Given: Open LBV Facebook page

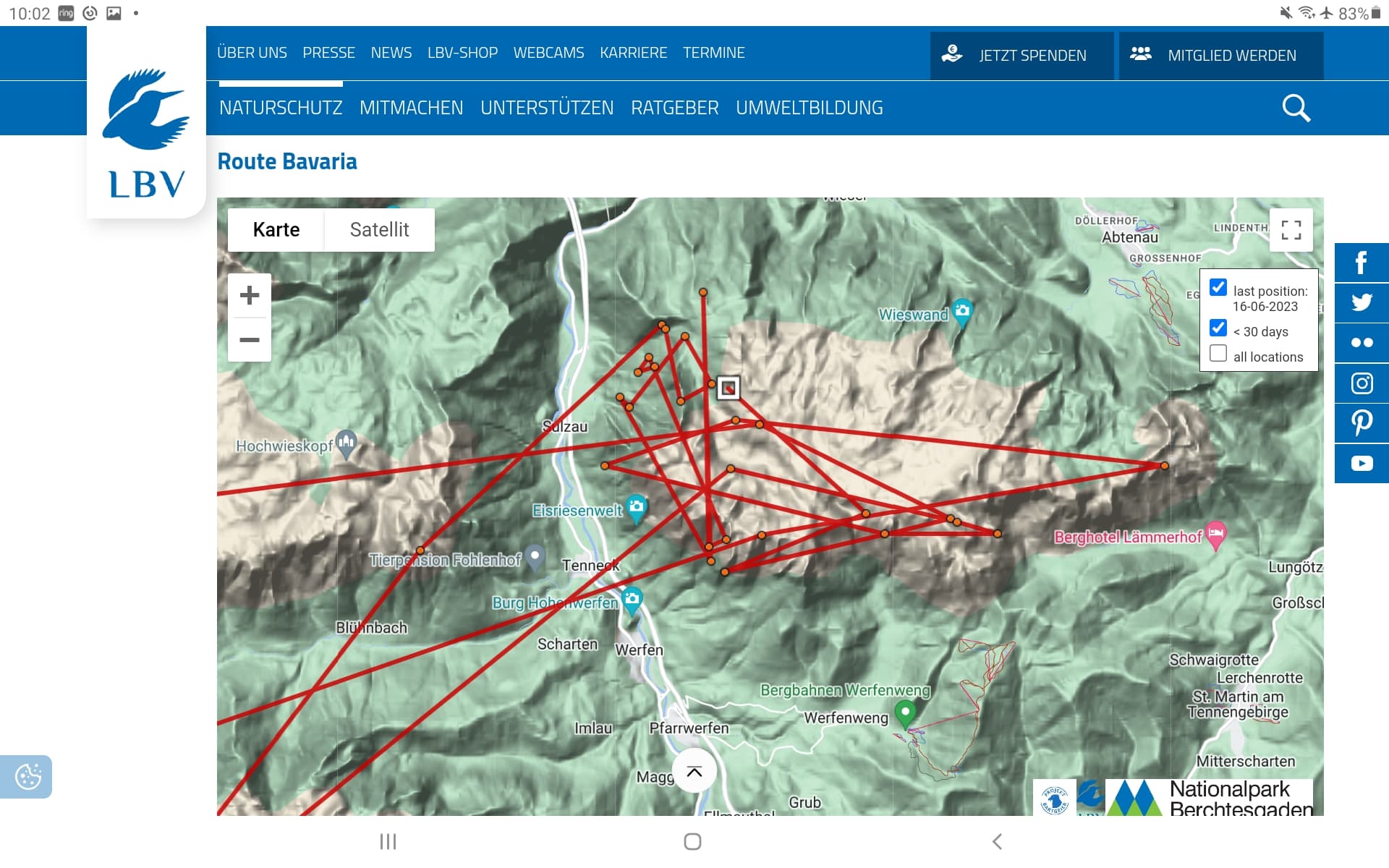Looking at the screenshot, I should (x=1362, y=263).
